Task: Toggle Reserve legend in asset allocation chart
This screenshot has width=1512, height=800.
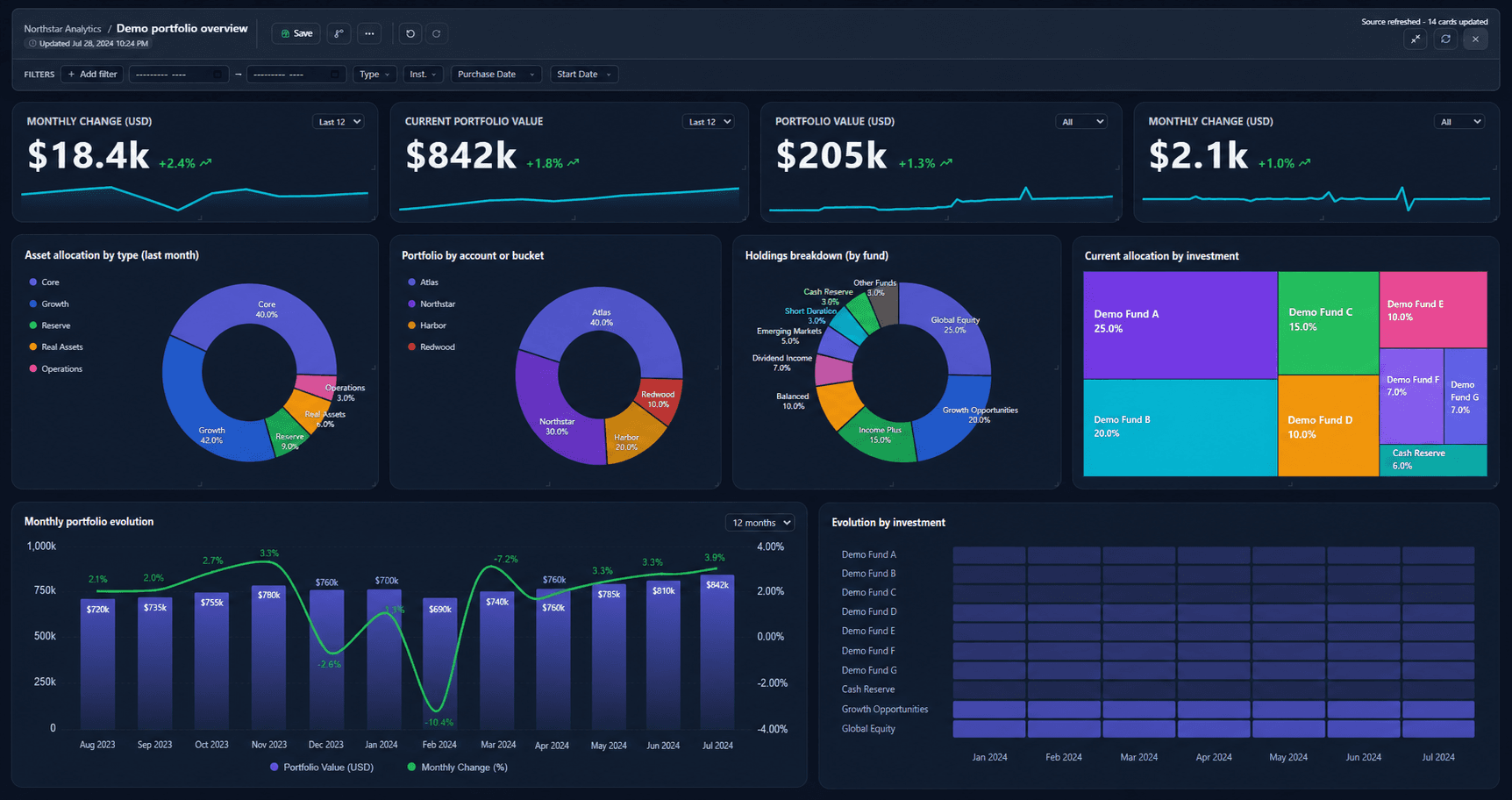Action: (x=50, y=325)
